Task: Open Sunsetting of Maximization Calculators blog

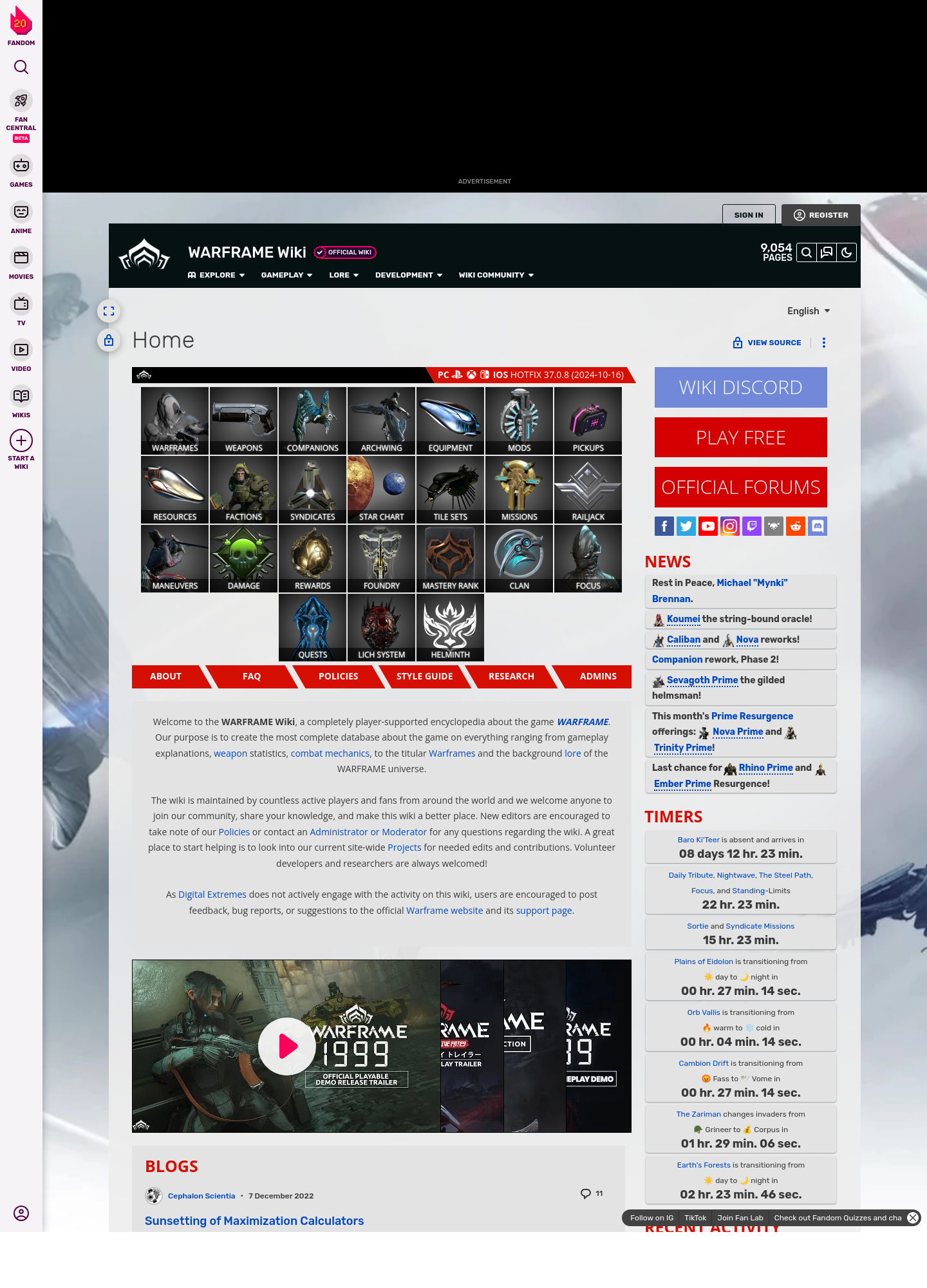Action: (x=254, y=1221)
